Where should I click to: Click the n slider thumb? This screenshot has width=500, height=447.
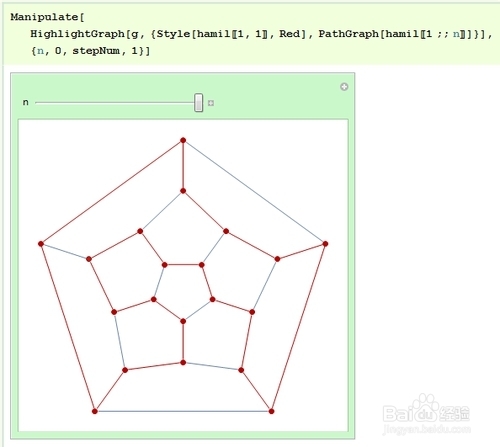click(199, 103)
